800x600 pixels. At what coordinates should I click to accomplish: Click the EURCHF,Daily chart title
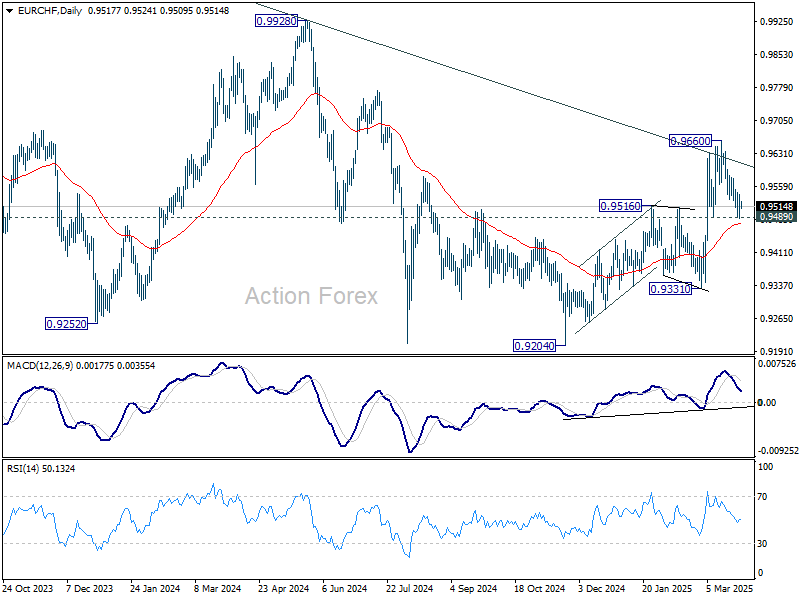(49, 11)
